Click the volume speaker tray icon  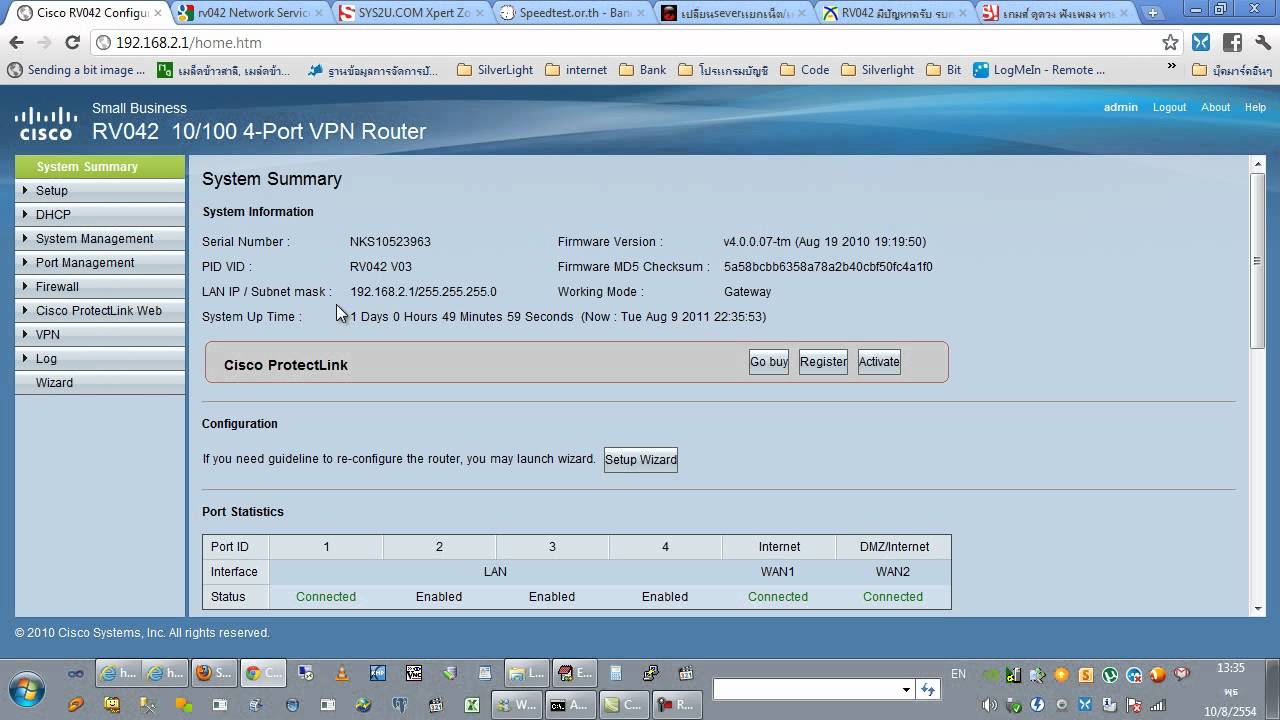(990, 705)
